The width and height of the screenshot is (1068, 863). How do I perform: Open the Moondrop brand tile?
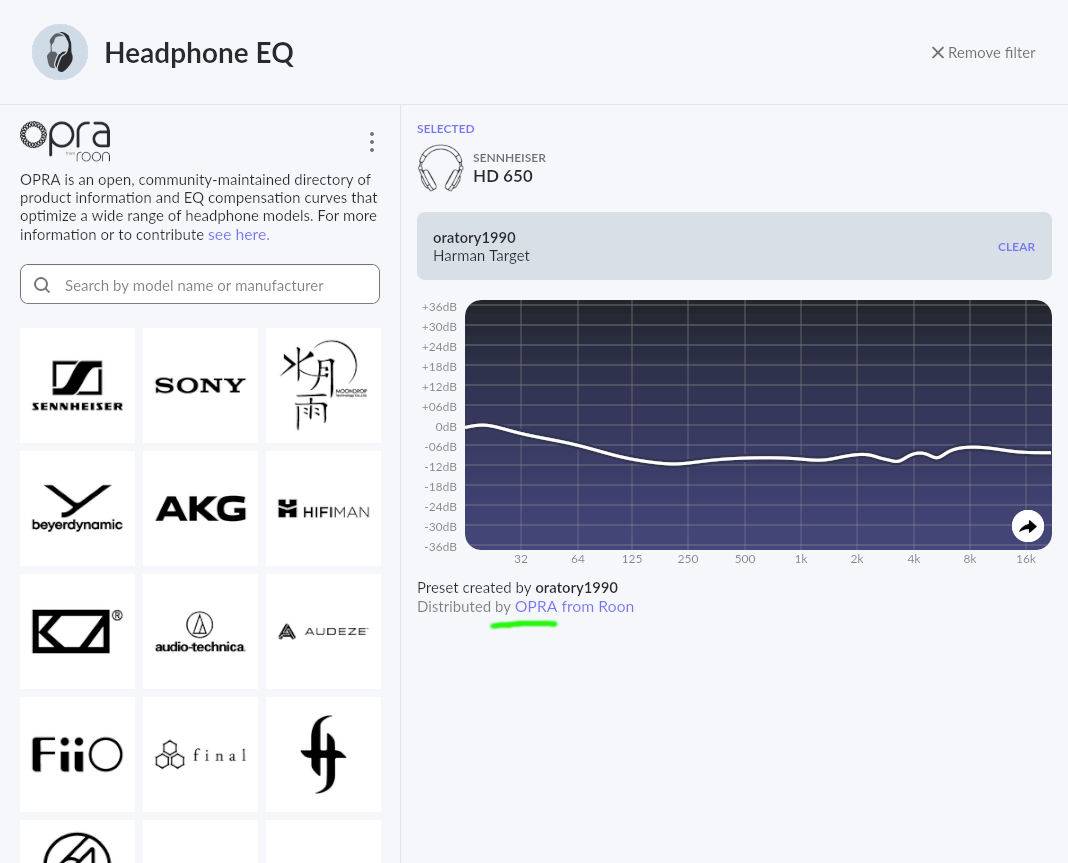click(x=324, y=386)
